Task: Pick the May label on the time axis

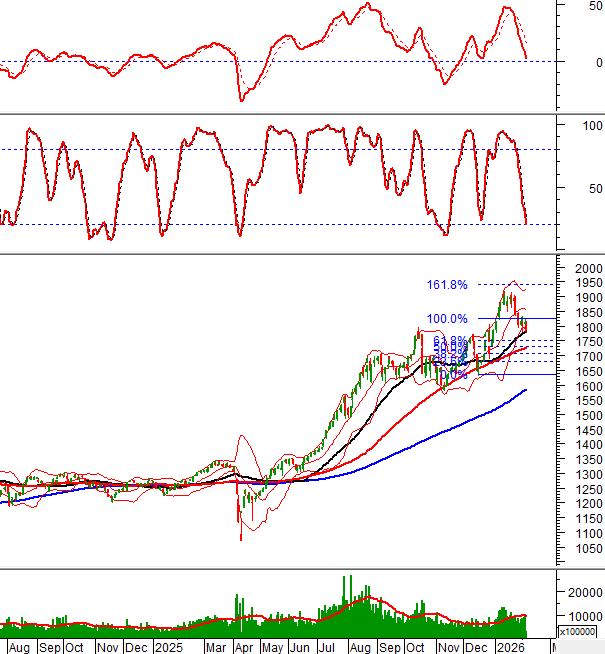Action: [271, 647]
